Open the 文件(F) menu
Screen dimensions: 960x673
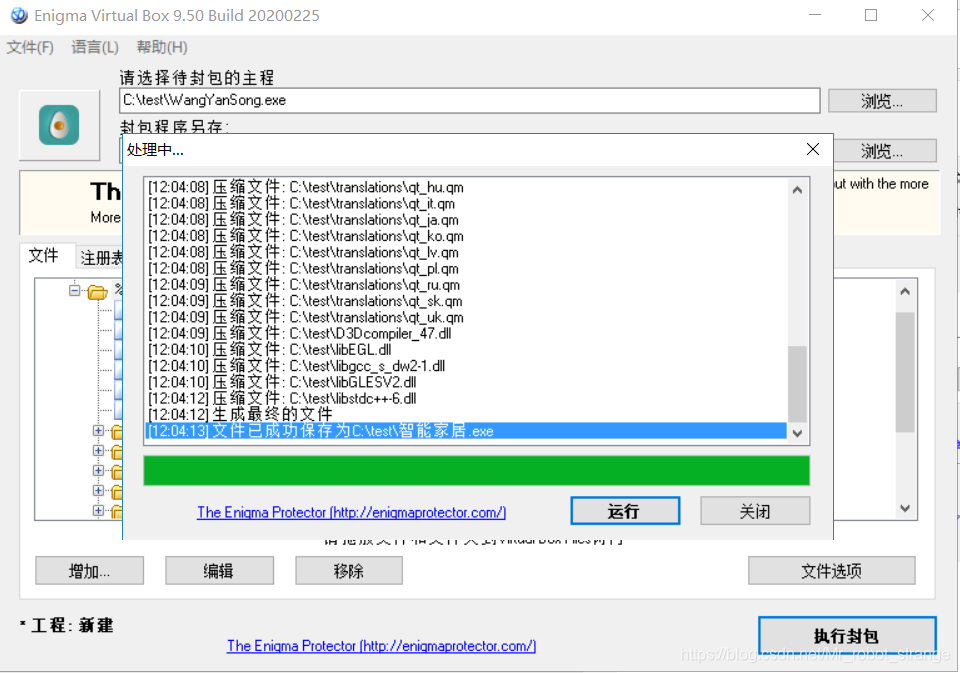(30, 47)
